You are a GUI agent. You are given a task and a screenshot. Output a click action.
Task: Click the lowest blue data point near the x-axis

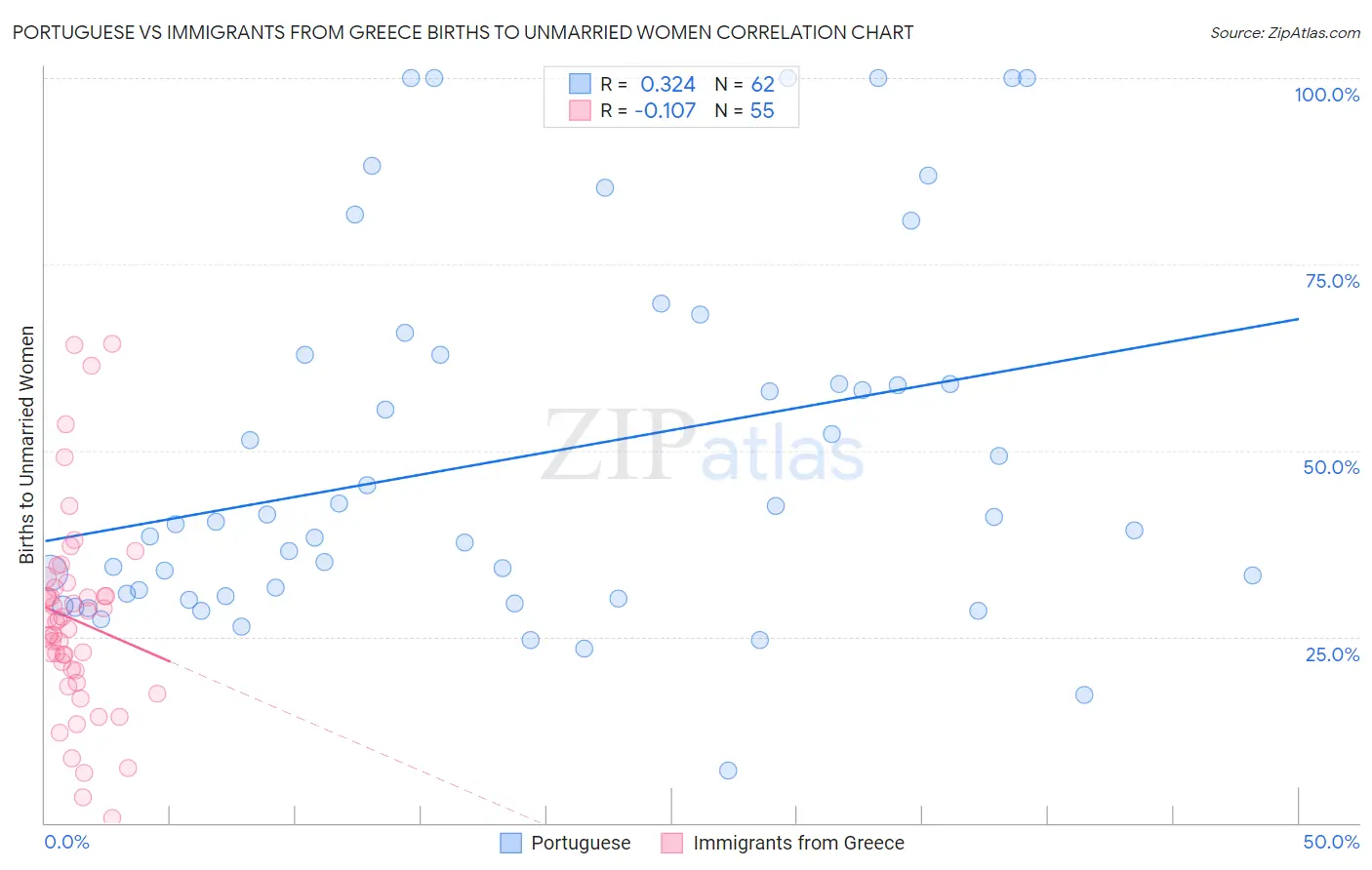tap(728, 771)
